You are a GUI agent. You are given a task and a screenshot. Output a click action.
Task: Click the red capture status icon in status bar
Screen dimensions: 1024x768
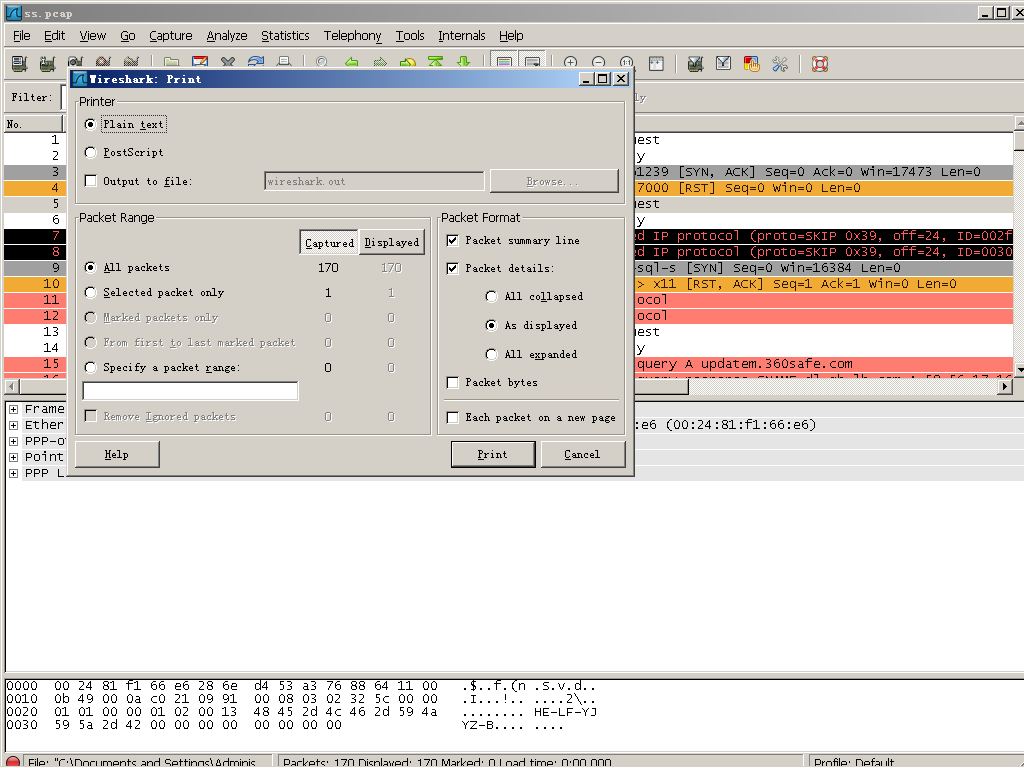pos(13,762)
